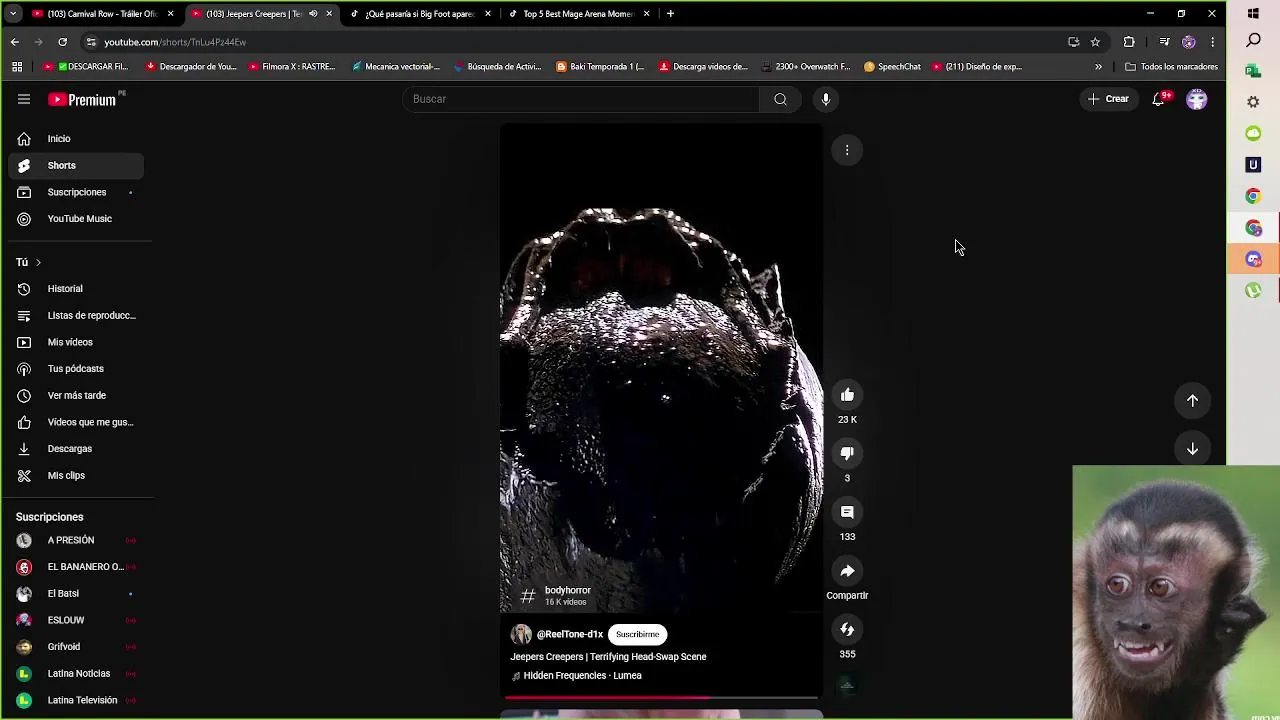Open Latina Televisión subscription channel

tap(76, 700)
